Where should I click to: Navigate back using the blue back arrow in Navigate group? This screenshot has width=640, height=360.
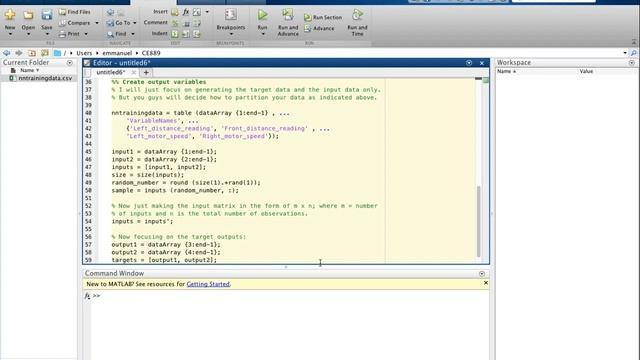tap(110, 12)
